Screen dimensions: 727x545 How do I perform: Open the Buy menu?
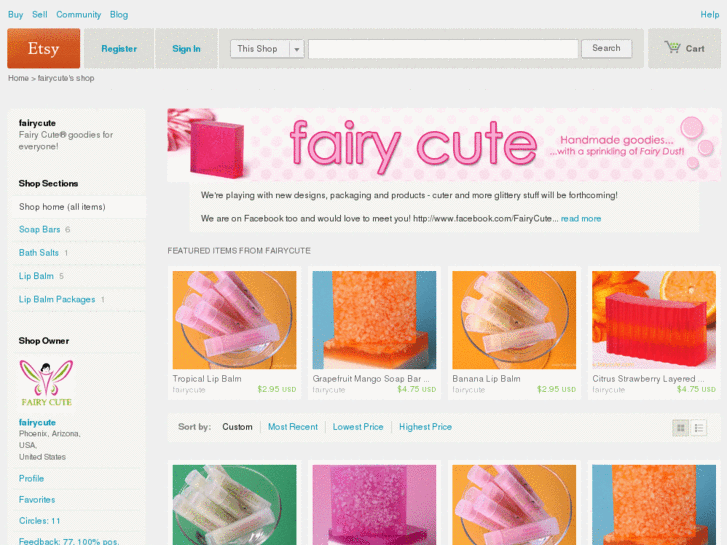15,14
